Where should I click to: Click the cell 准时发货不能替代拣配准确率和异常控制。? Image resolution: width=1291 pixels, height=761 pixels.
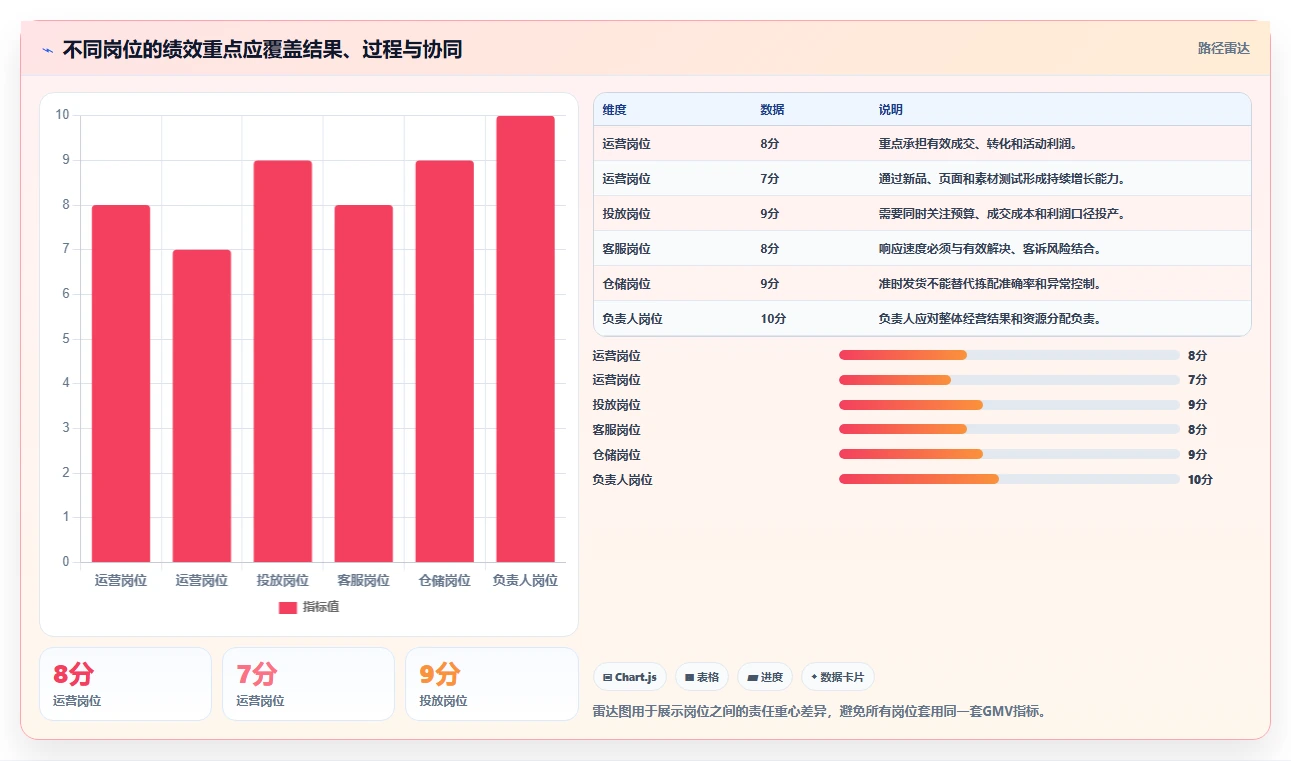point(989,284)
